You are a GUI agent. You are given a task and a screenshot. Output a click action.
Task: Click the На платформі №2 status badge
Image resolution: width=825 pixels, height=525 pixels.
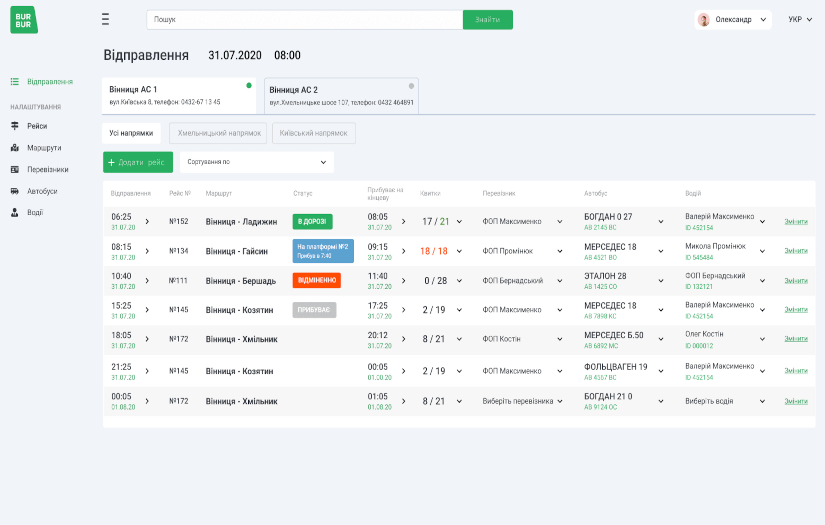323,251
